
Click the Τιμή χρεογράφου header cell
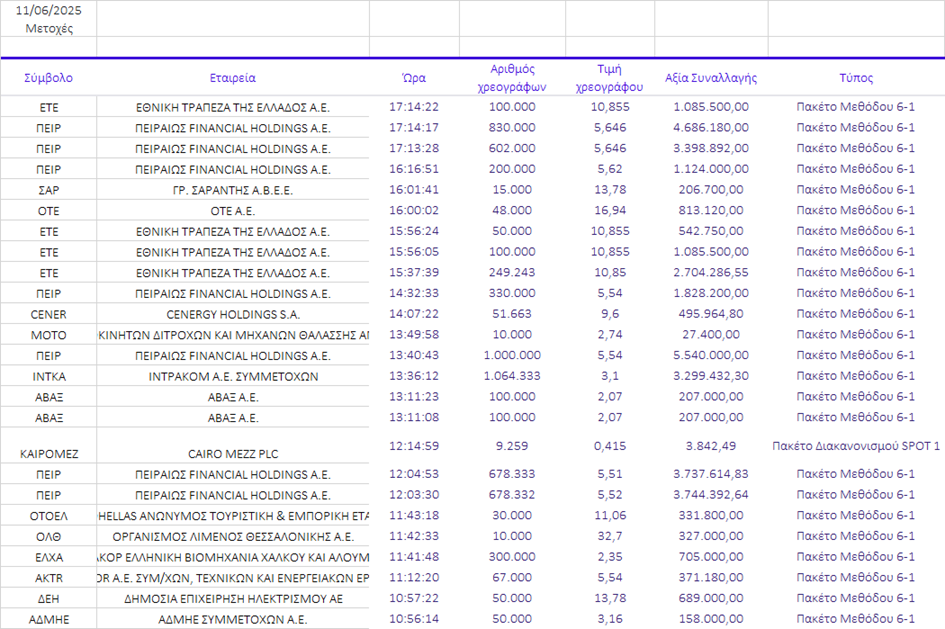609,78
